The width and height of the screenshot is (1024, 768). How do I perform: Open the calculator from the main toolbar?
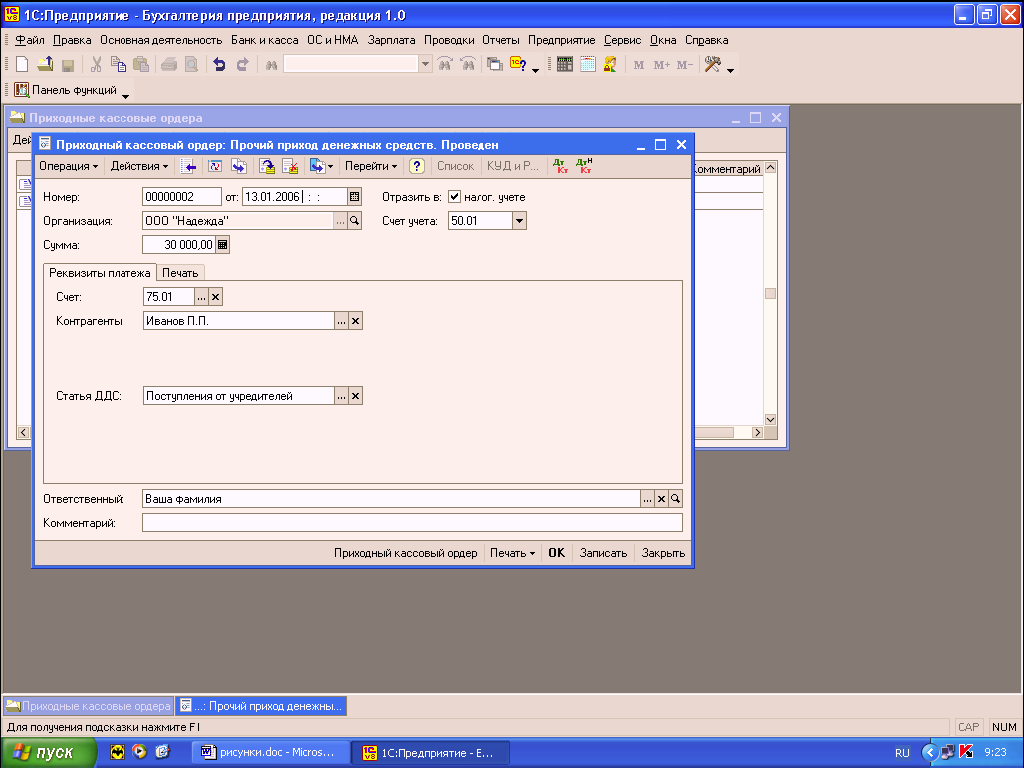pos(565,65)
